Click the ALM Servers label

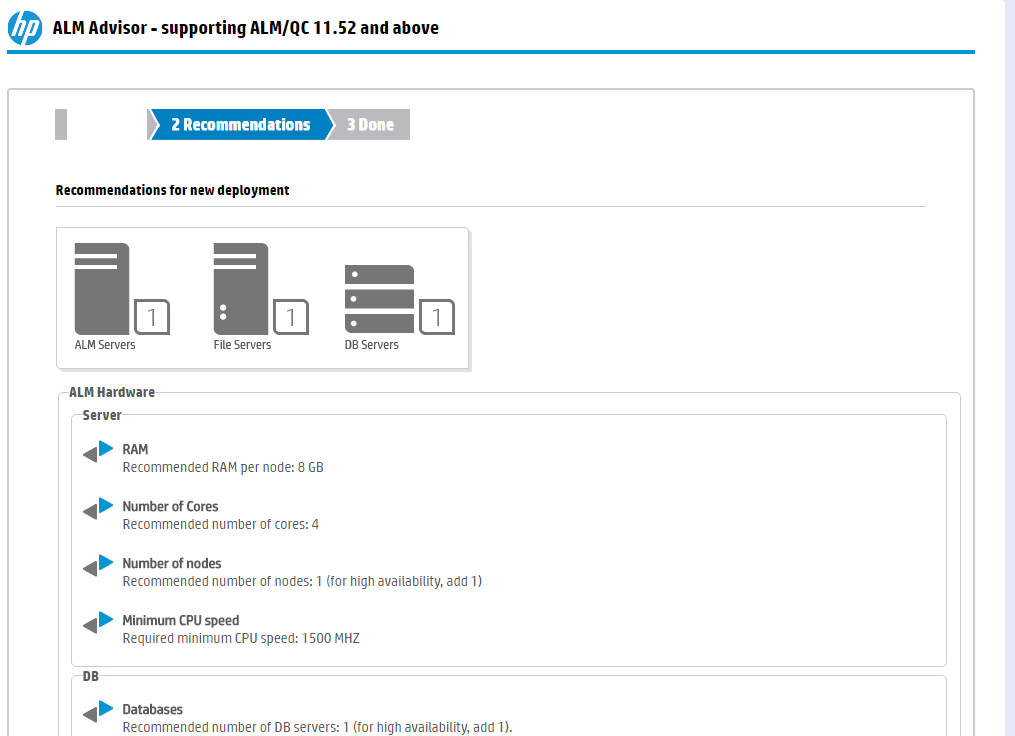(x=105, y=345)
